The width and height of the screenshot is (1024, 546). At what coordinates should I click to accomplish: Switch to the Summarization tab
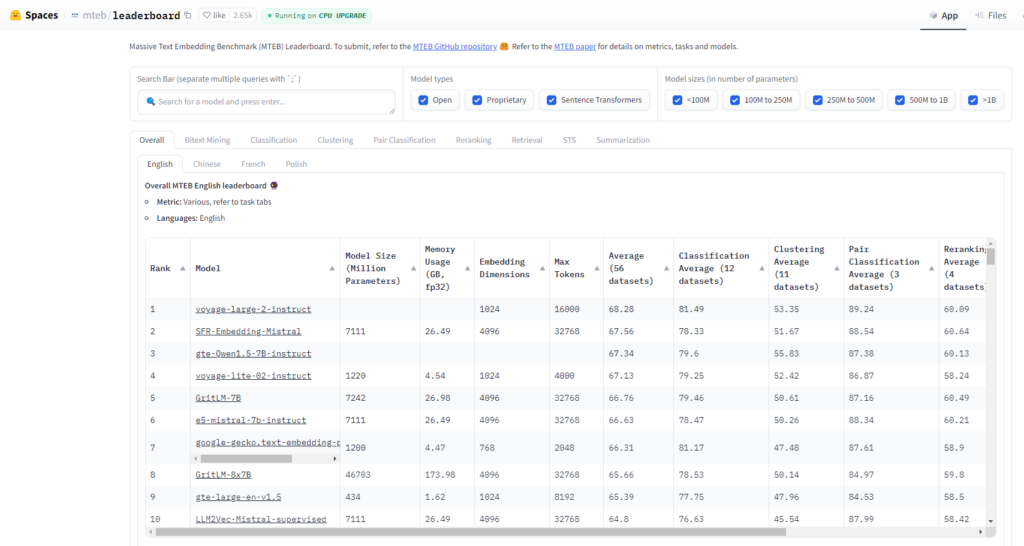(x=623, y=140)
